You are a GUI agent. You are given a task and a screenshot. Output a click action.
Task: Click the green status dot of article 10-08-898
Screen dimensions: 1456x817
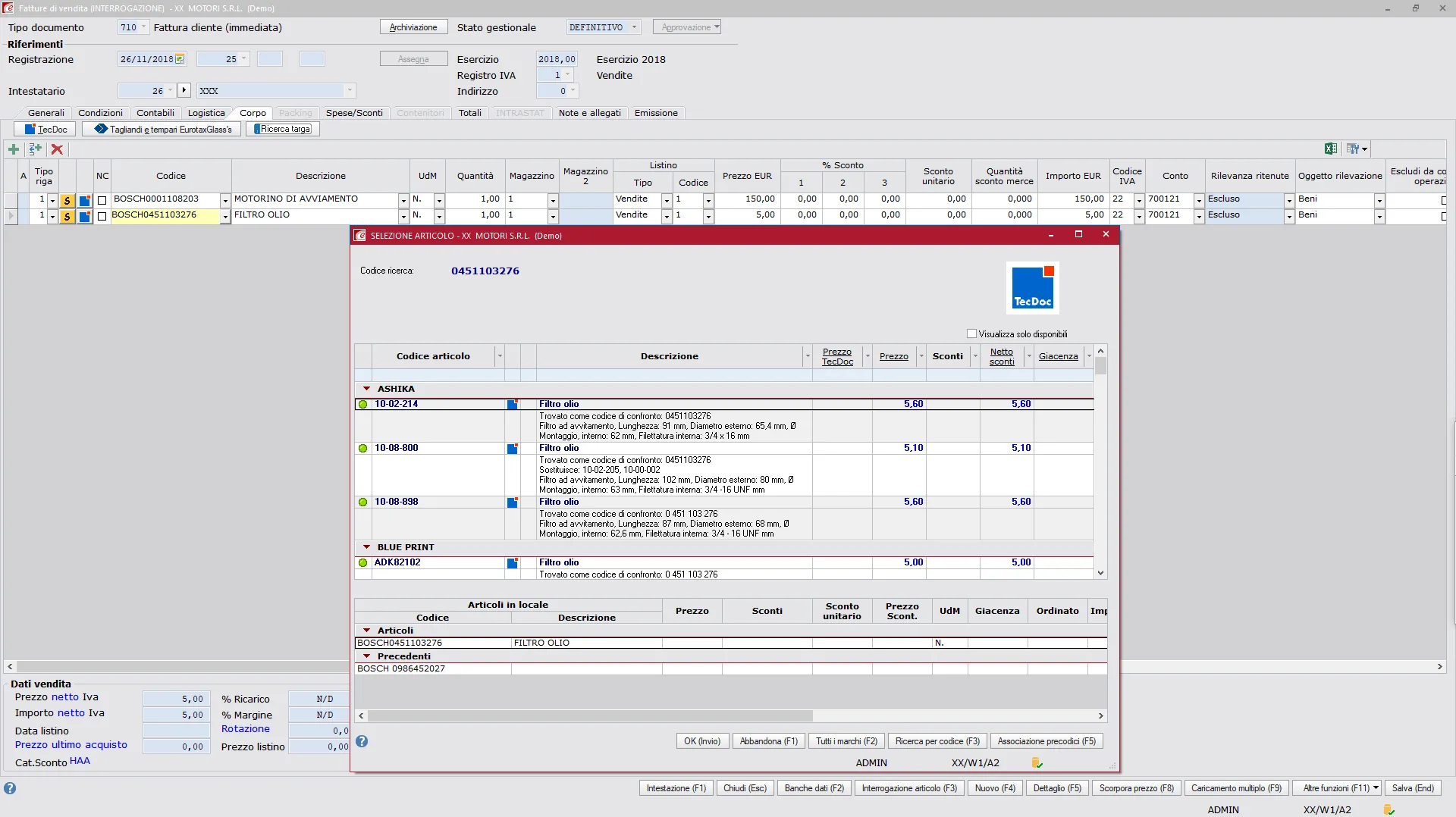(363, 502)
